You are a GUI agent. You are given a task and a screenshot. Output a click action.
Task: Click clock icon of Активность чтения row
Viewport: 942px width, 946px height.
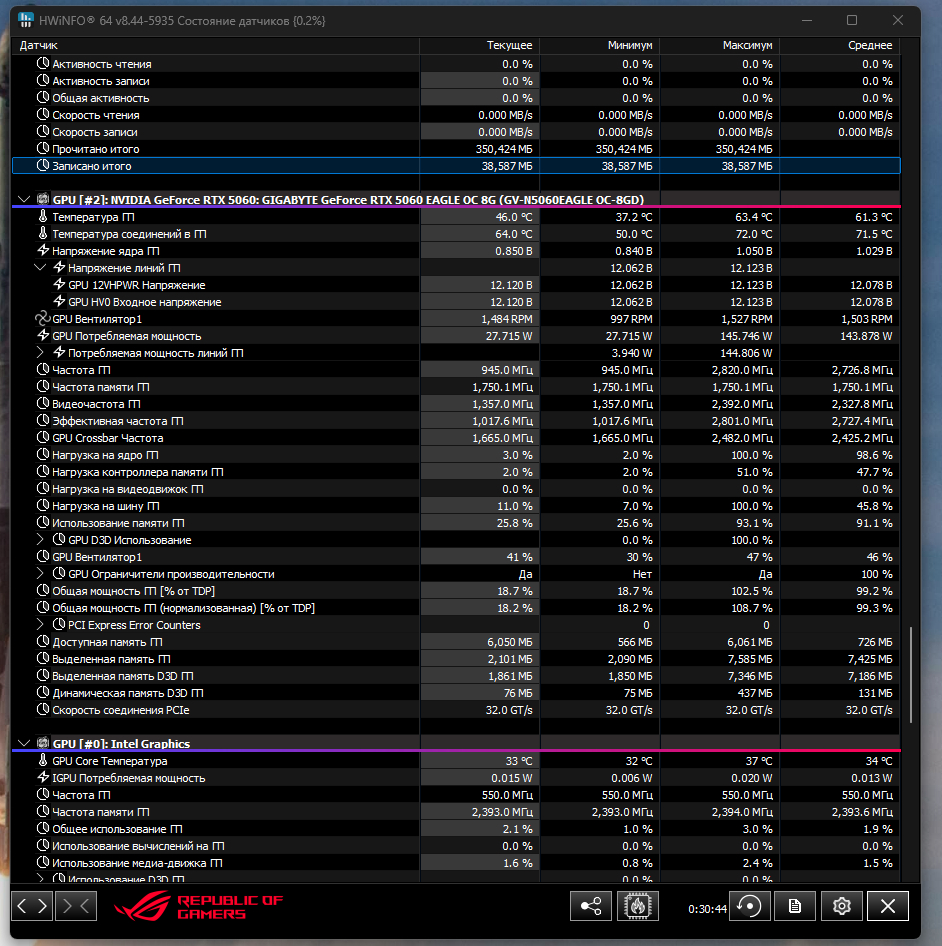43,63
